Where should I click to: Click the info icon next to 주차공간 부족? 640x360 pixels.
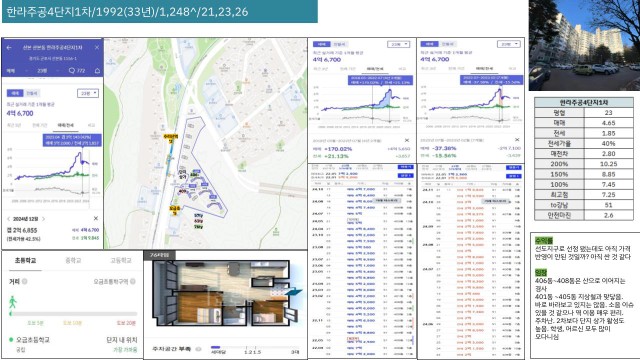pyautogui.click(x=198, y=349)
